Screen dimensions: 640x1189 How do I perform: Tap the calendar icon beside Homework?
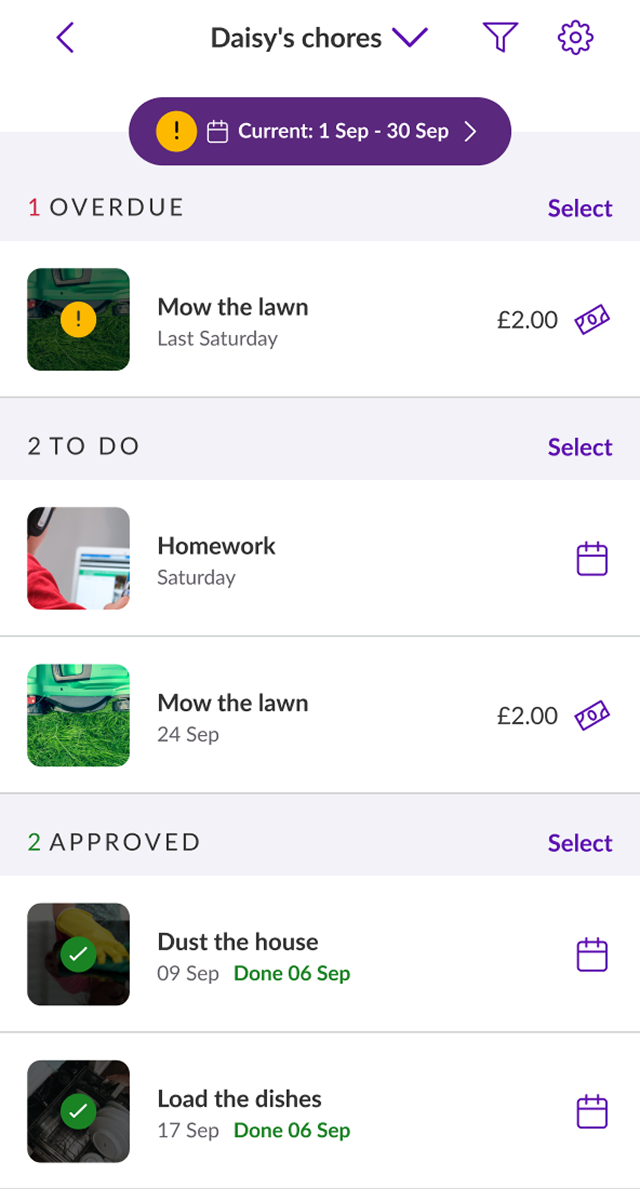tap(592, 559)
